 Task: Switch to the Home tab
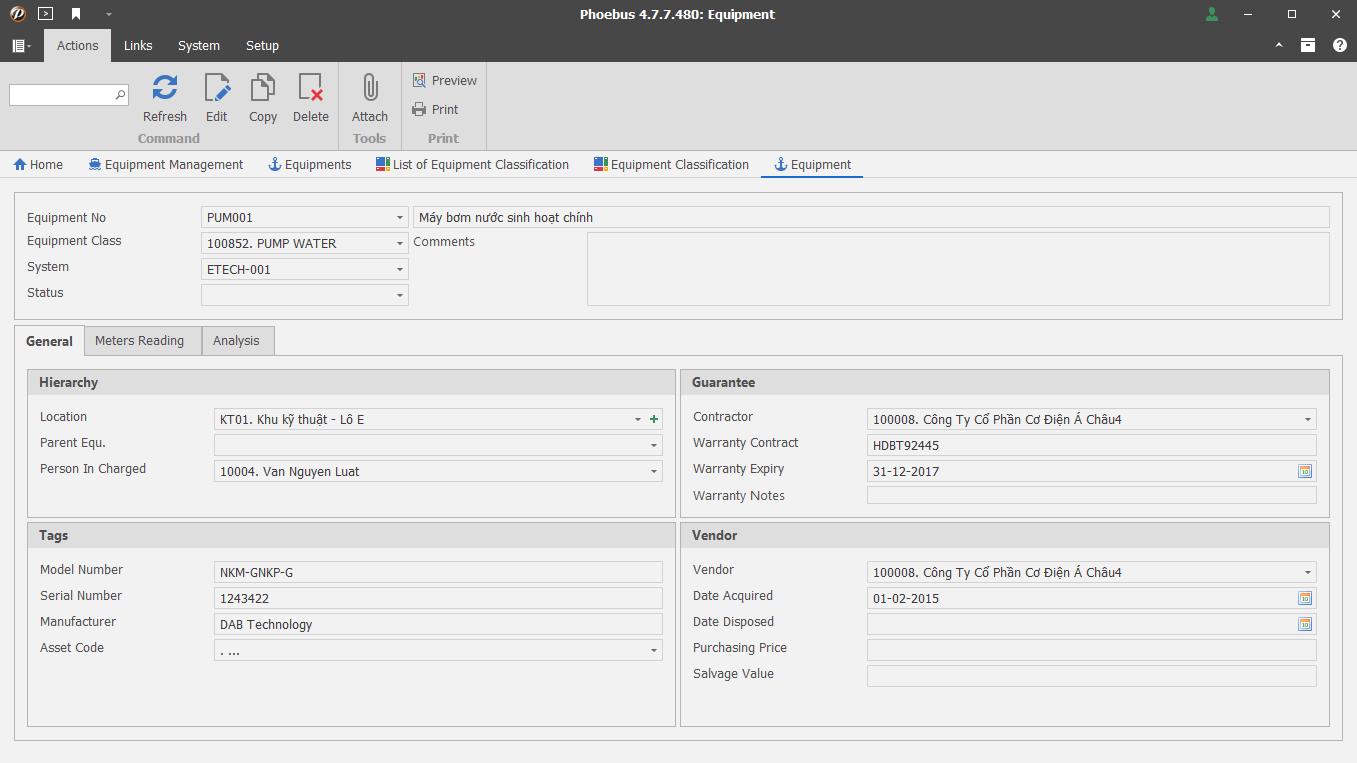pos(38,165)
